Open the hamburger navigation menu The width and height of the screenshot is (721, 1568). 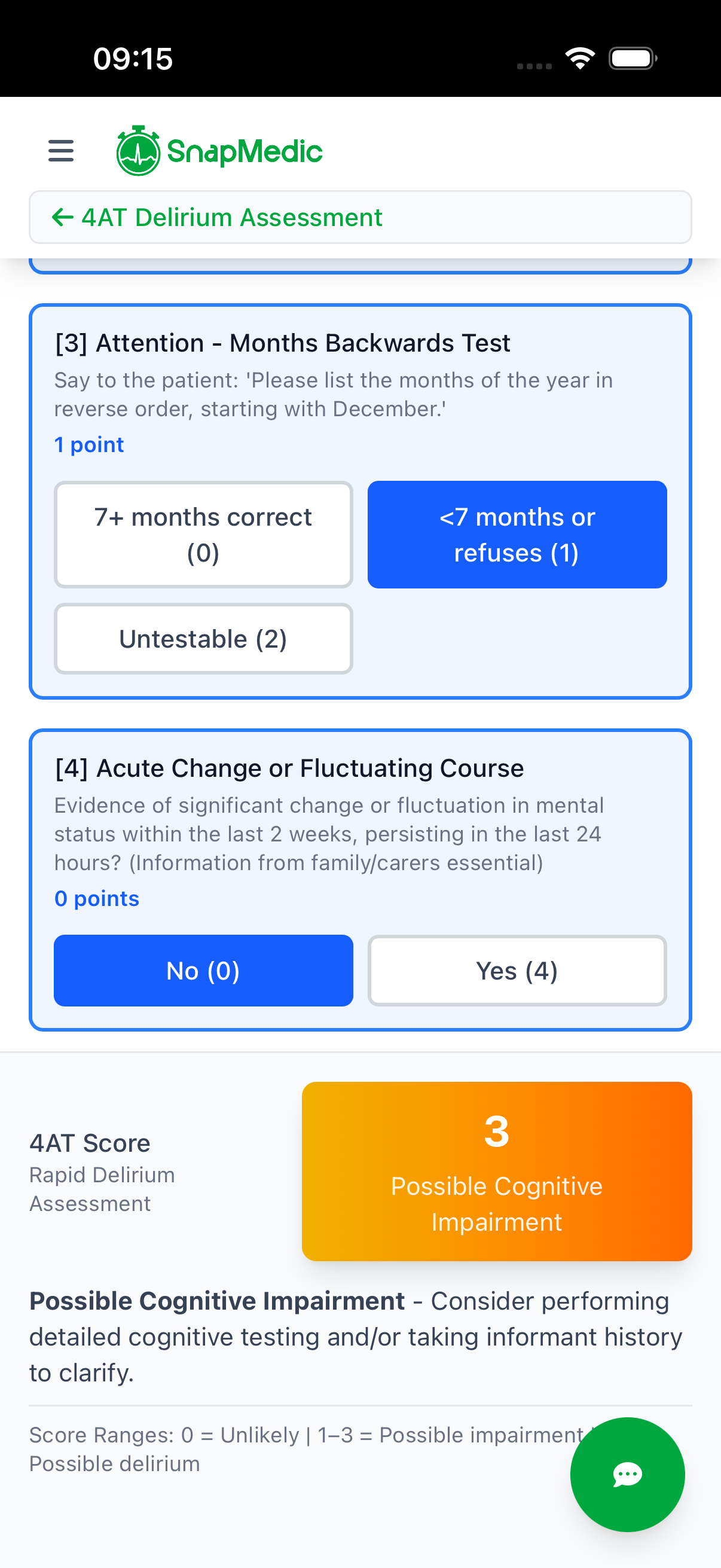click(61, 151)
